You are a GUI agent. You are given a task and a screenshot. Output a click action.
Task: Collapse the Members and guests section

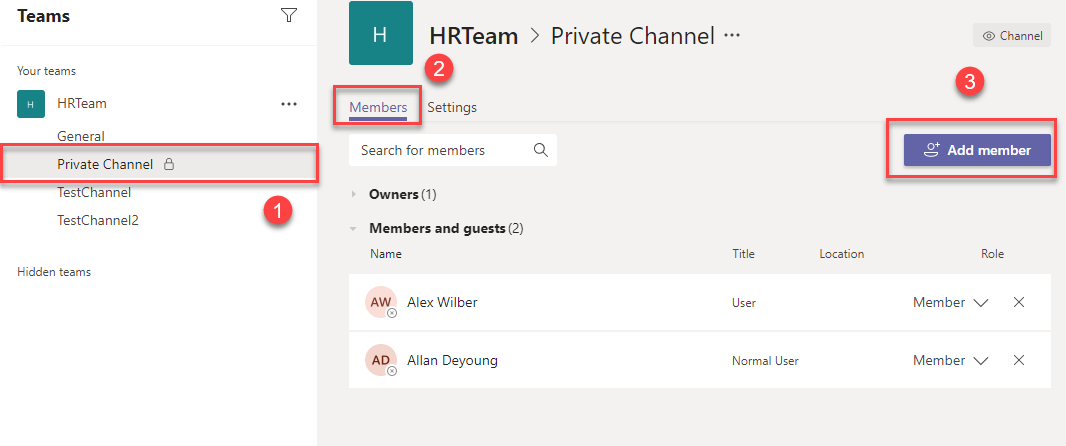point(354,228)
